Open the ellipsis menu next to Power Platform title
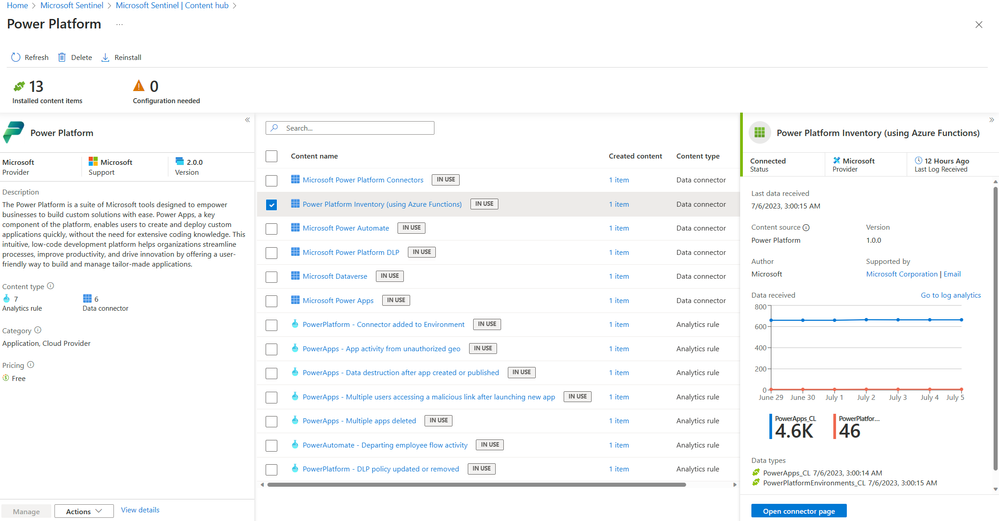 [119, 24]
